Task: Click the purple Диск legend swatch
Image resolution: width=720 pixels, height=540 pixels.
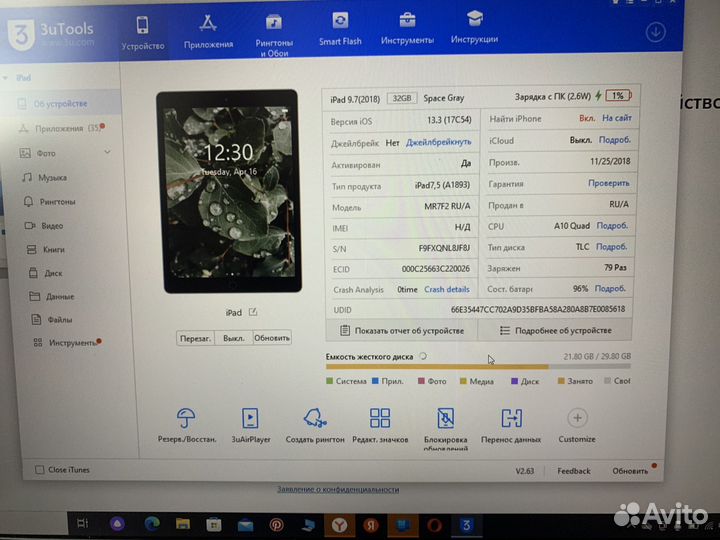Action: [x=515, y=381]
